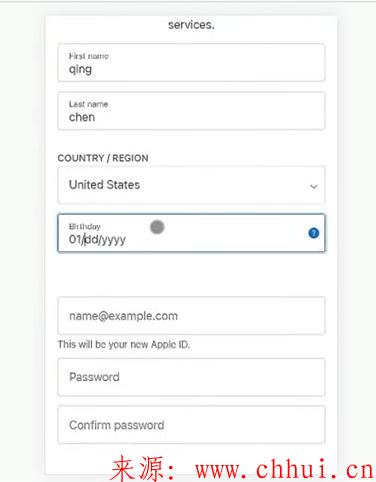Click the small Last name label

click(x=88, y=104)
